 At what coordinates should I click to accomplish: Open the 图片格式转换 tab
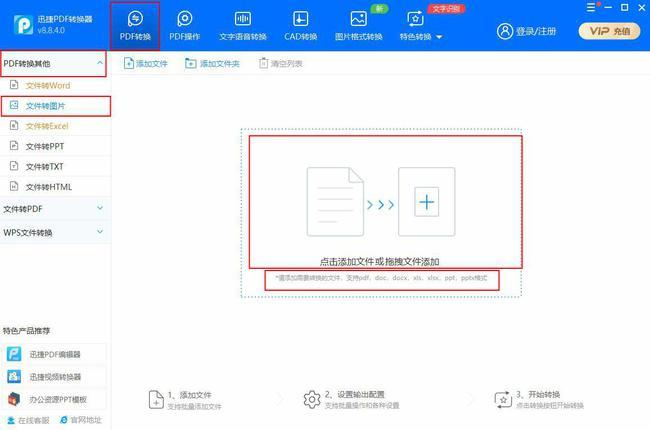click(x=359, y=26)
